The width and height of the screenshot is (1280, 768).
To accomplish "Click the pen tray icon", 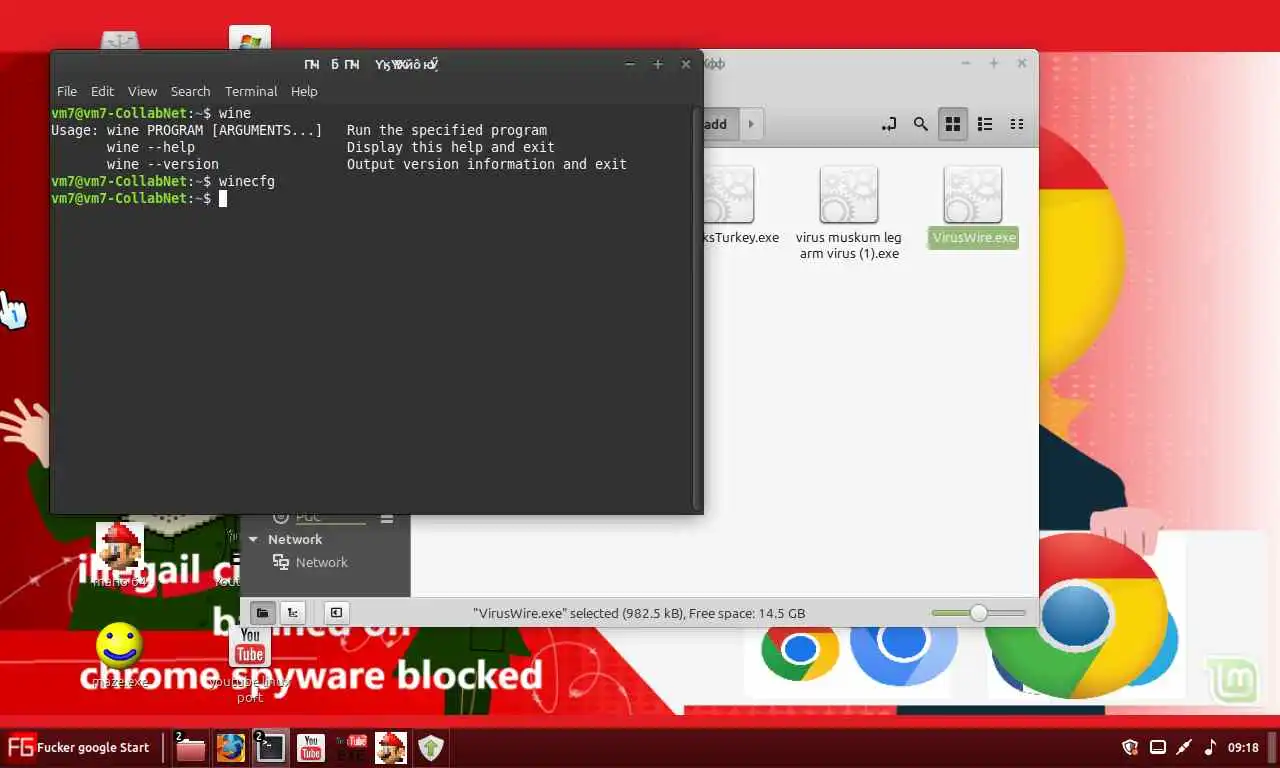I will (1184, 747).
